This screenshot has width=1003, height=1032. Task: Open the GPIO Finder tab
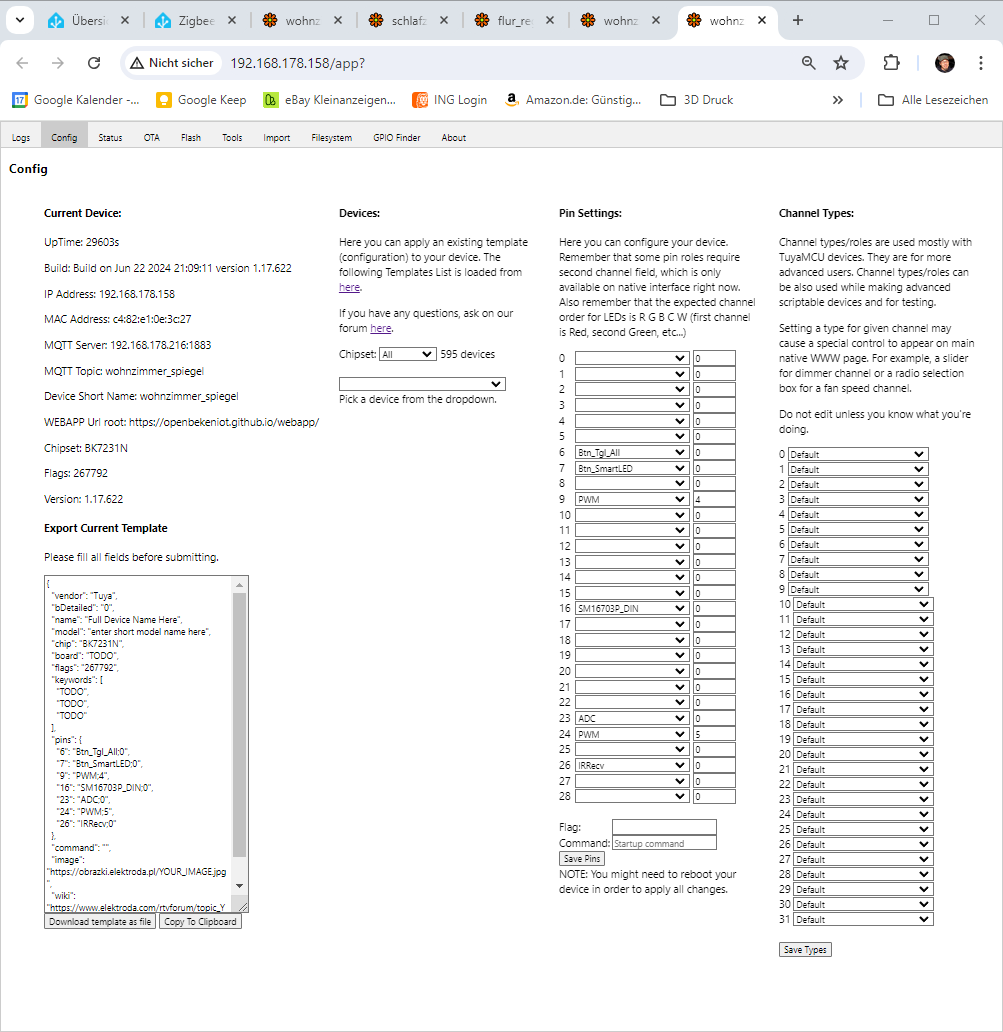(397, 138)
